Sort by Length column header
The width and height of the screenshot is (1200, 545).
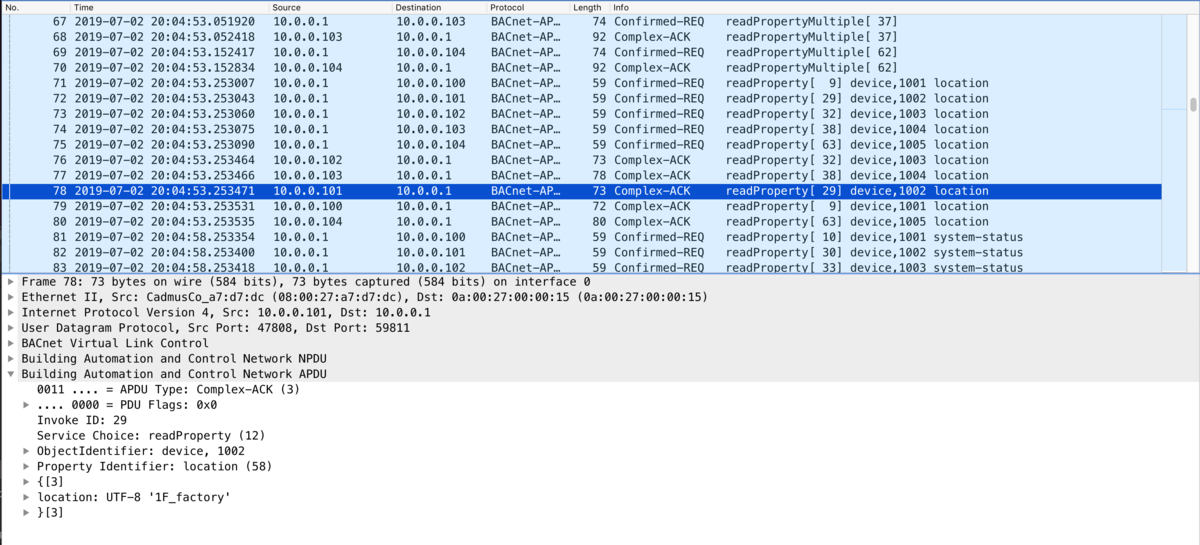(x=590, y=7)
